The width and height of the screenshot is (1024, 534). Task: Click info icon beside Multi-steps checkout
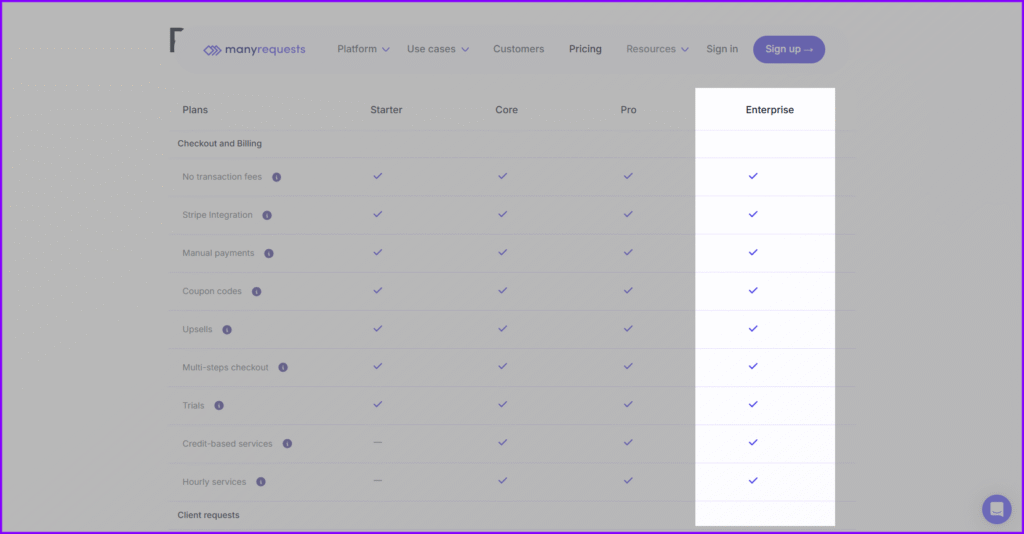(x=283, y=368)
